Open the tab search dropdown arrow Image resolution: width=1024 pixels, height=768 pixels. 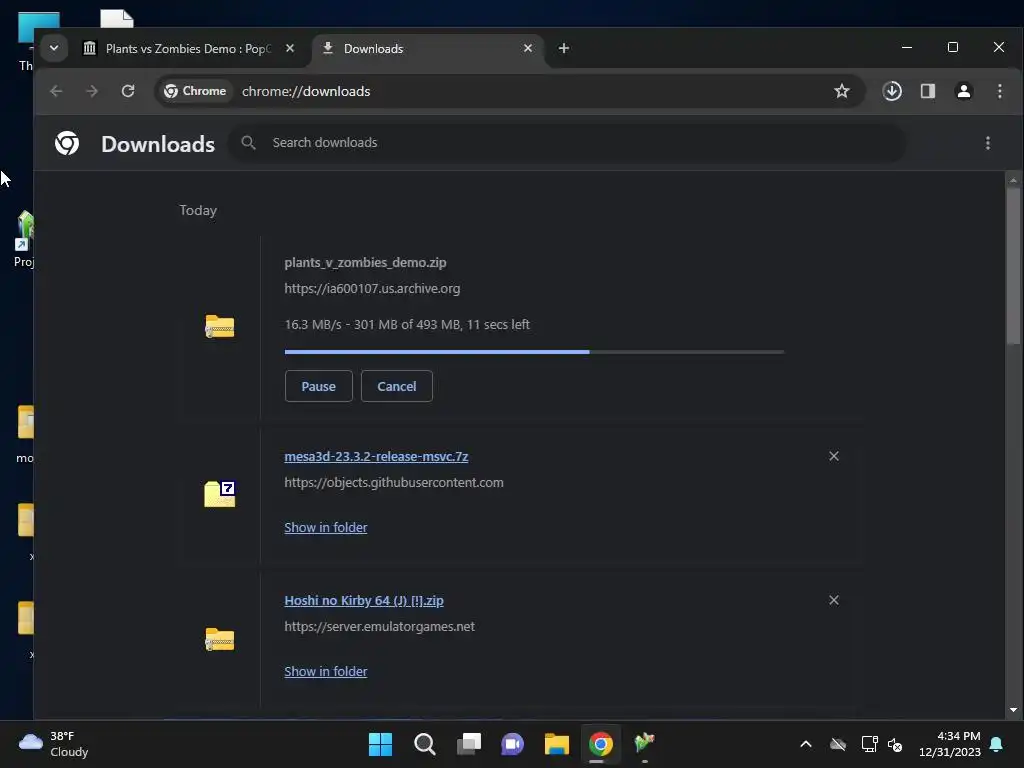coord(54,48)
